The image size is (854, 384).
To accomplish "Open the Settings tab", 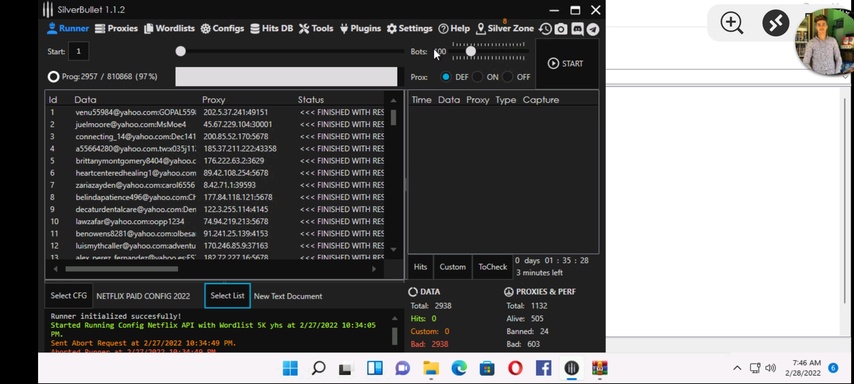I will [410, 29].
